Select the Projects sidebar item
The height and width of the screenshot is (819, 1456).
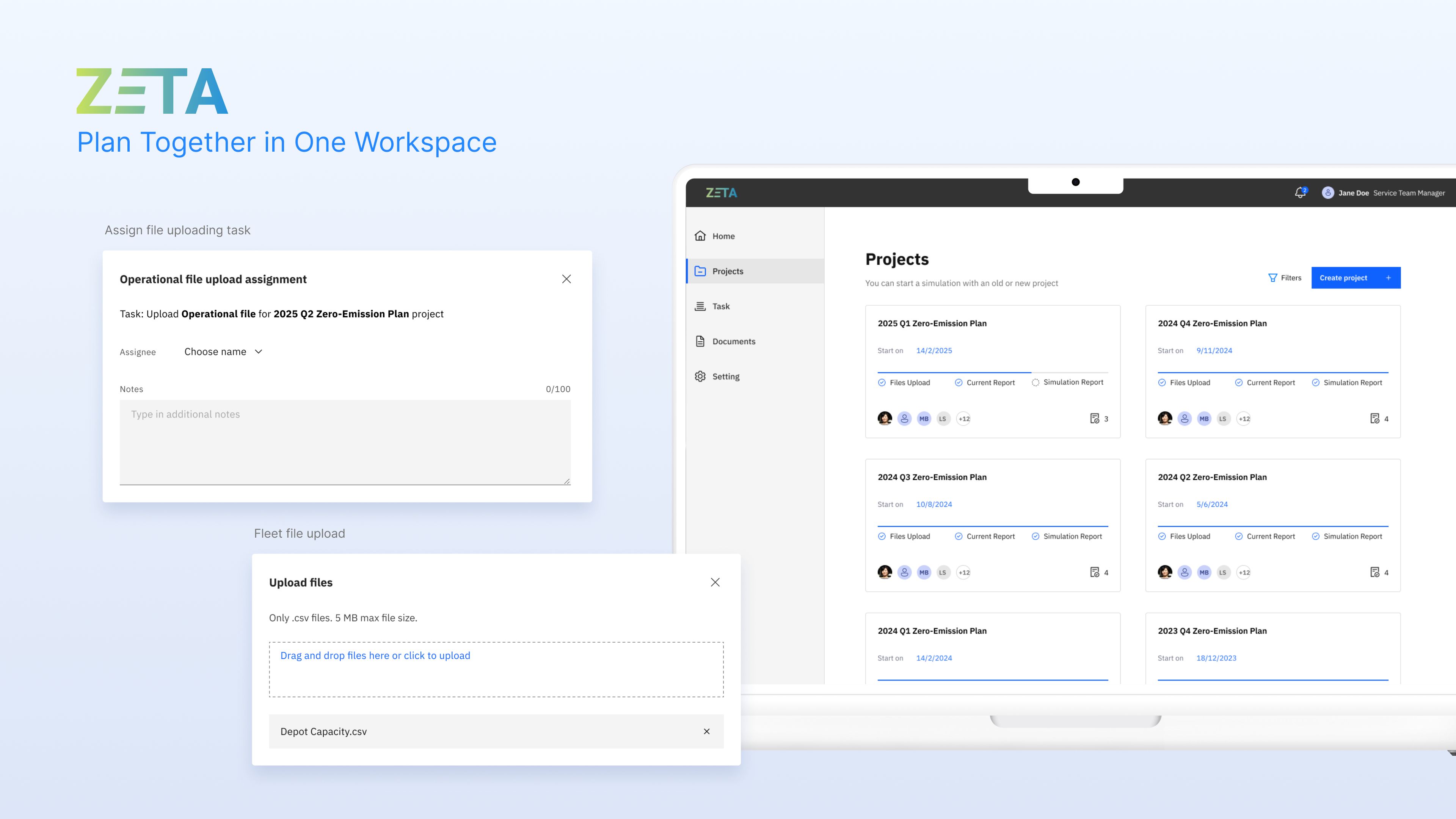coord(728,271)
